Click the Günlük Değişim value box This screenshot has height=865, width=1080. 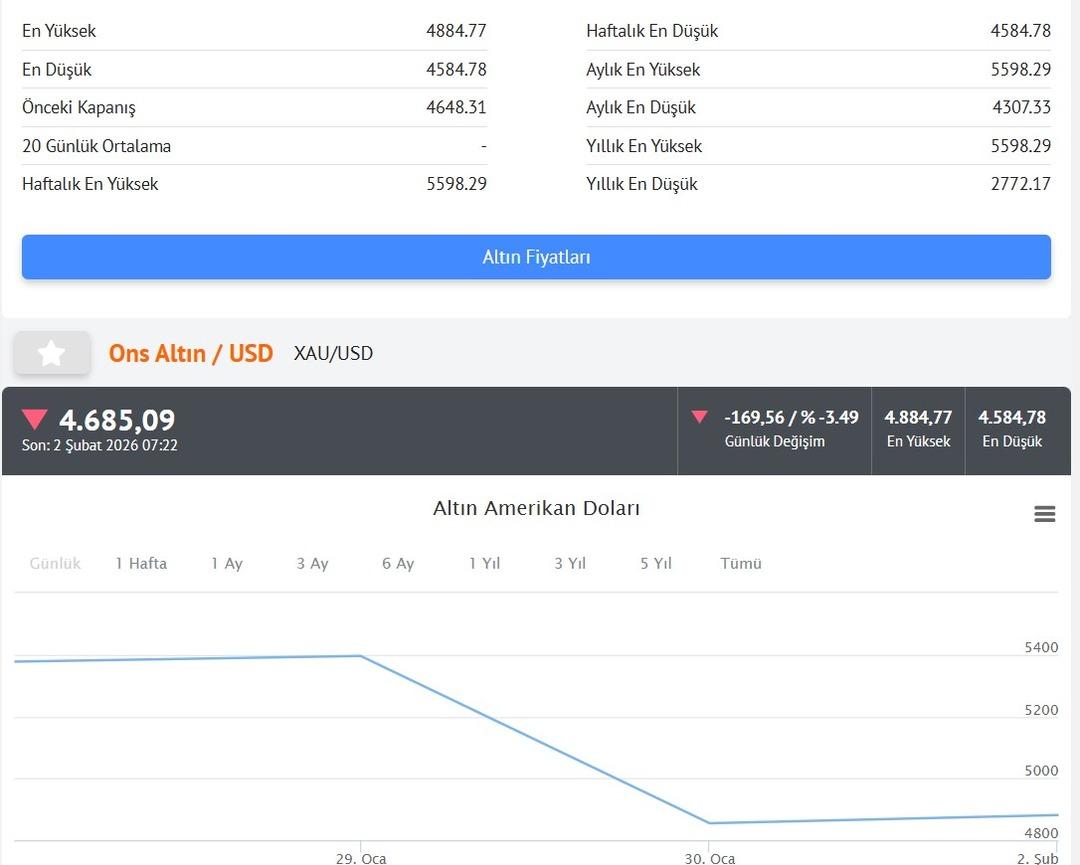click(x=775, y=429)
